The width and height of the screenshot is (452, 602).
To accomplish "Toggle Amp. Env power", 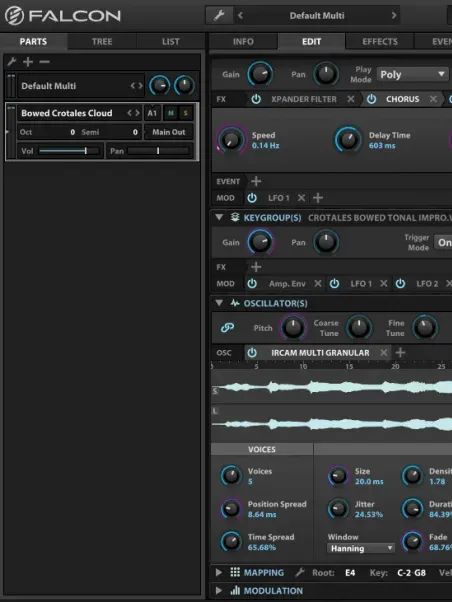I will point(252,284).
